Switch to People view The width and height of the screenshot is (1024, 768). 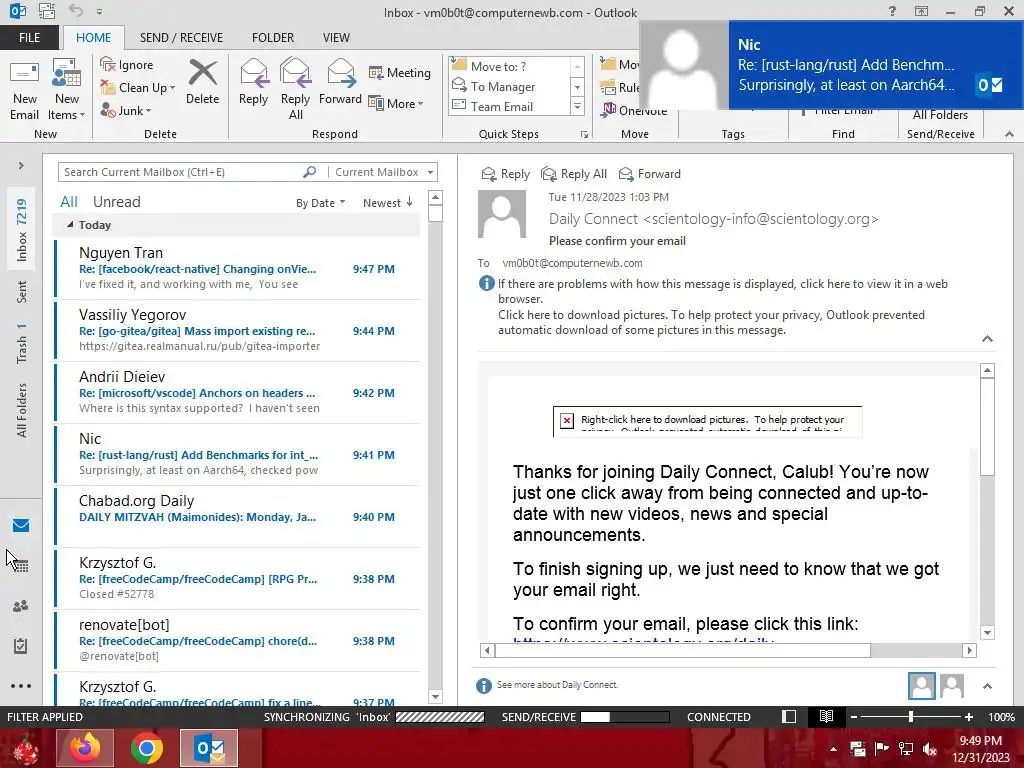[21, 606]
